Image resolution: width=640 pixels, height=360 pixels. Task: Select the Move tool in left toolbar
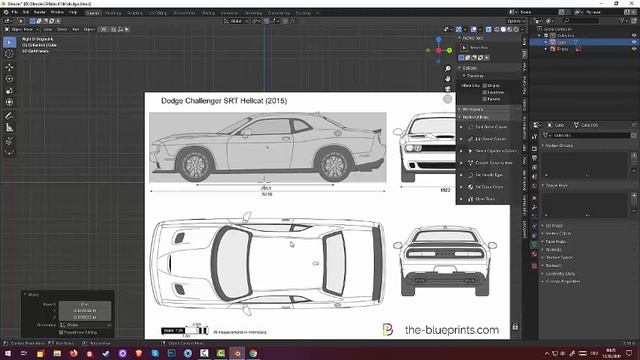9,67
